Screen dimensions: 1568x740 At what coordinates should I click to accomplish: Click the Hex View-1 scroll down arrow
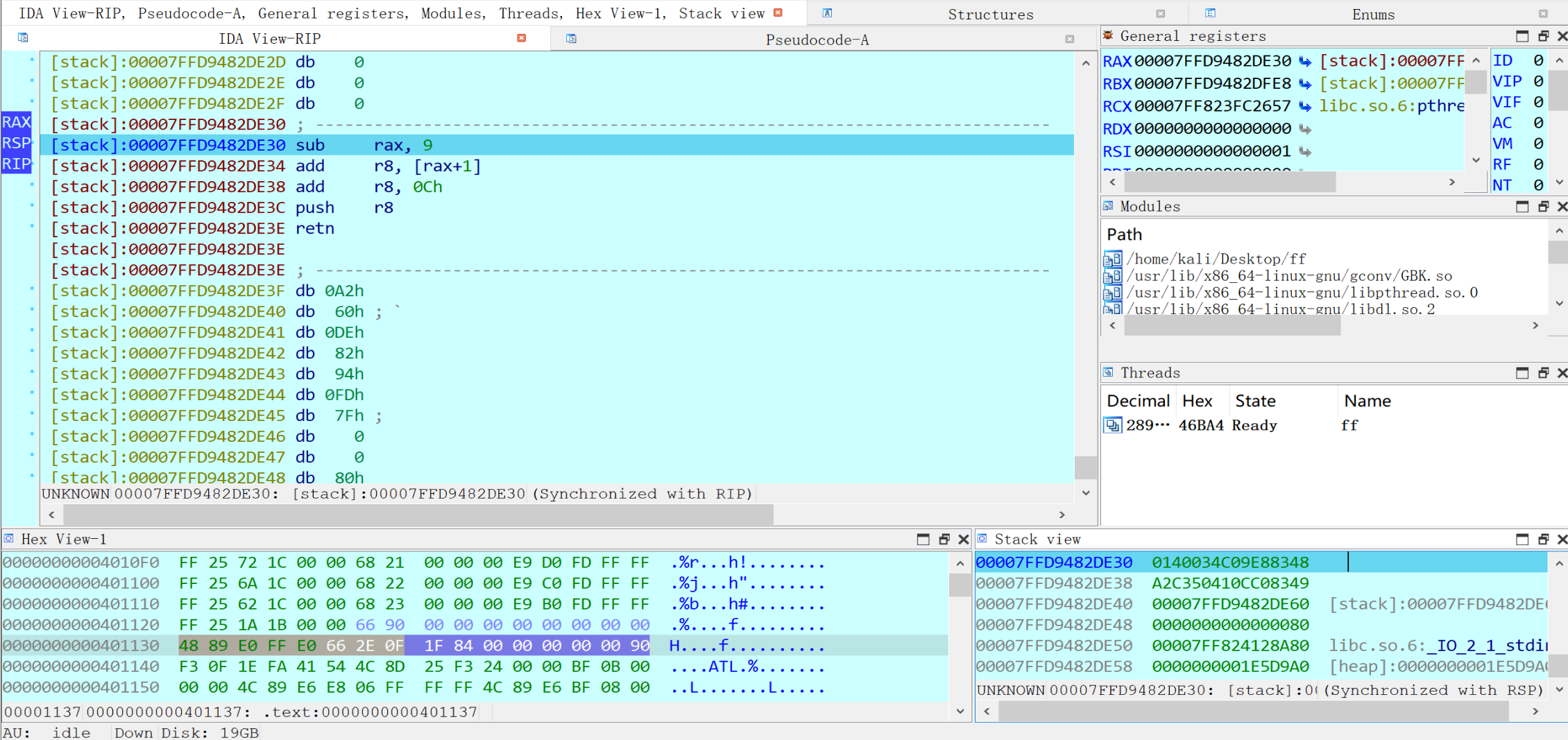(960, 711)
